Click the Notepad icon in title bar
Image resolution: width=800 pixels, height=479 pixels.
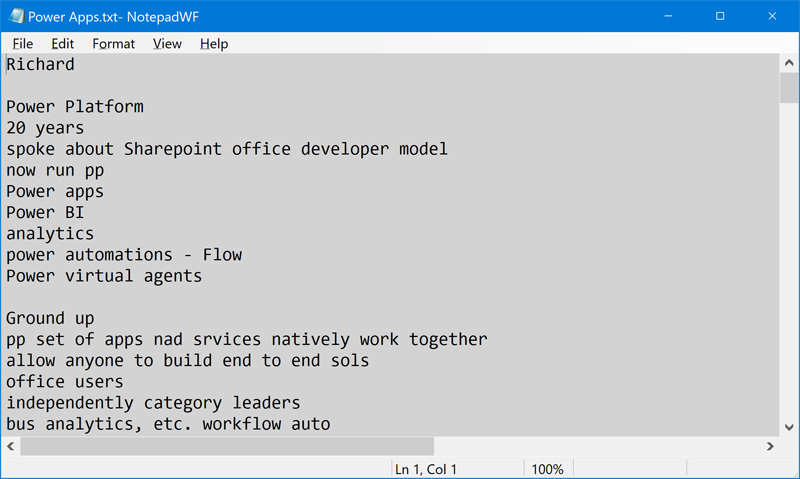click(16, 16)
